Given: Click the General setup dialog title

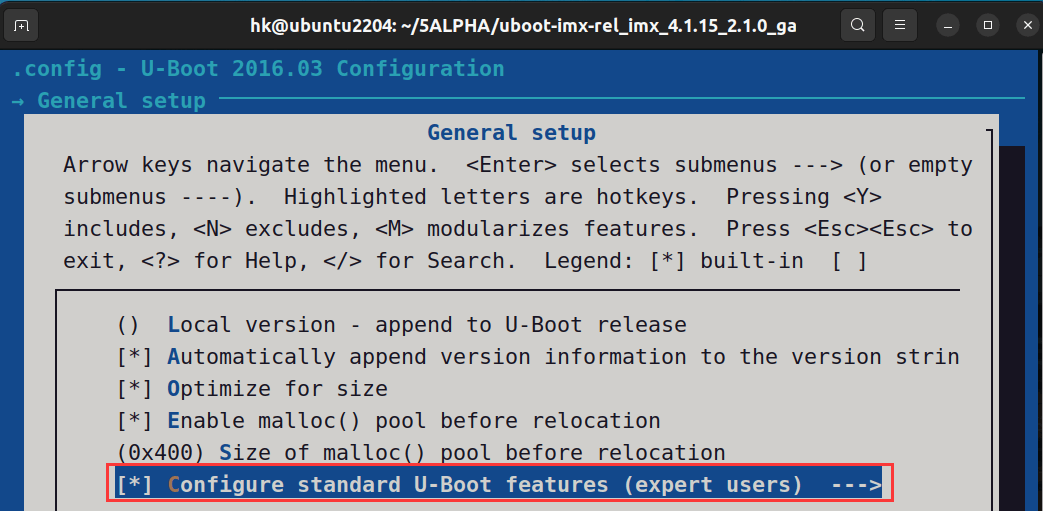Looking at the screenshot, I should tap(511, 133).
